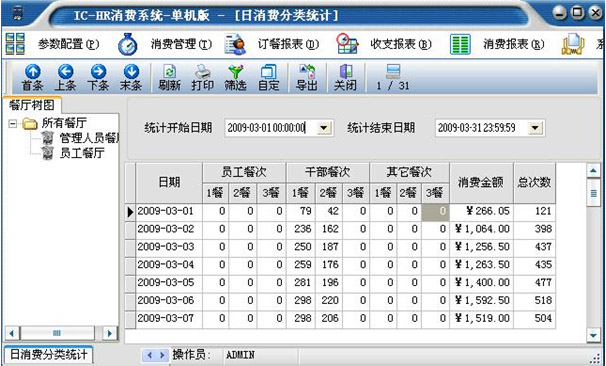The width and height of the screenshot is (606, 366).
Task: Select 所有餐厅 root label in tree
Action: click(64, 124)
